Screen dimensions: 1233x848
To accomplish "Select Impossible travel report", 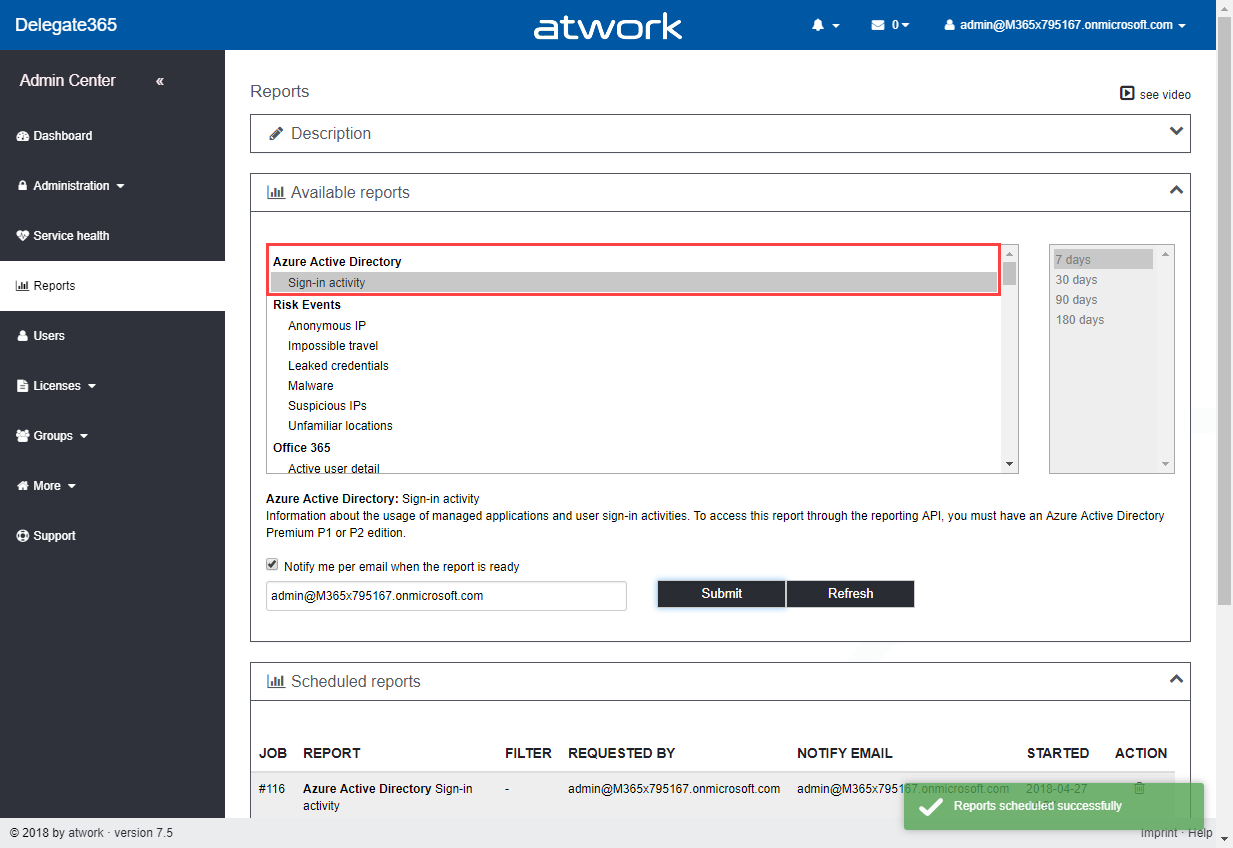I will click(333, 346).
